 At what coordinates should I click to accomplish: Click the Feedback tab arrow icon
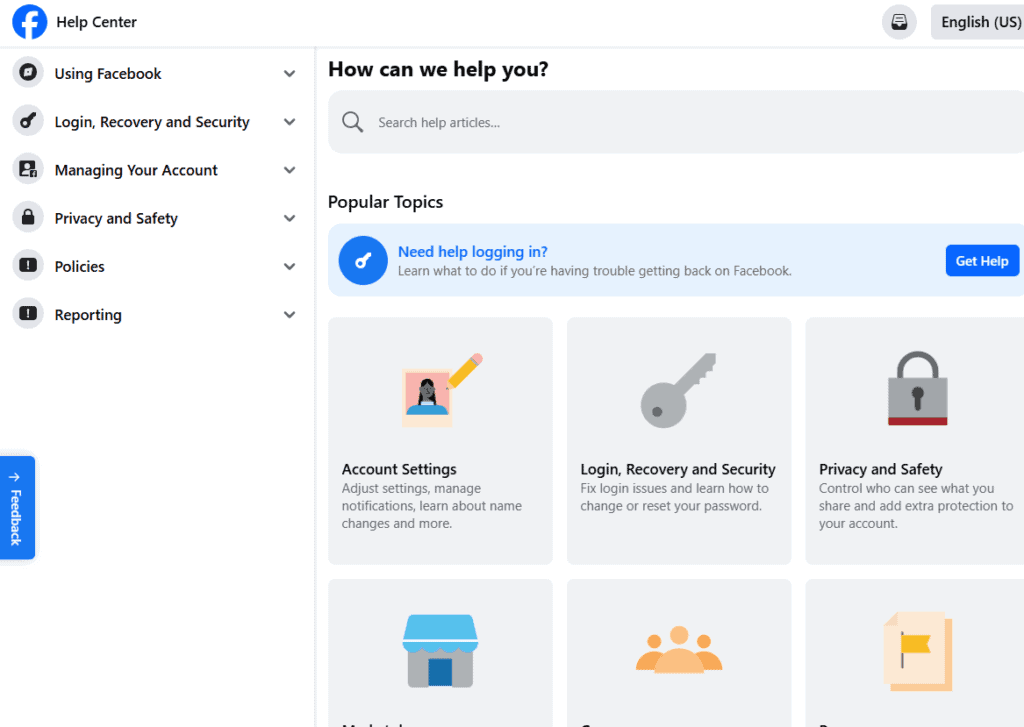pos(14,477)
